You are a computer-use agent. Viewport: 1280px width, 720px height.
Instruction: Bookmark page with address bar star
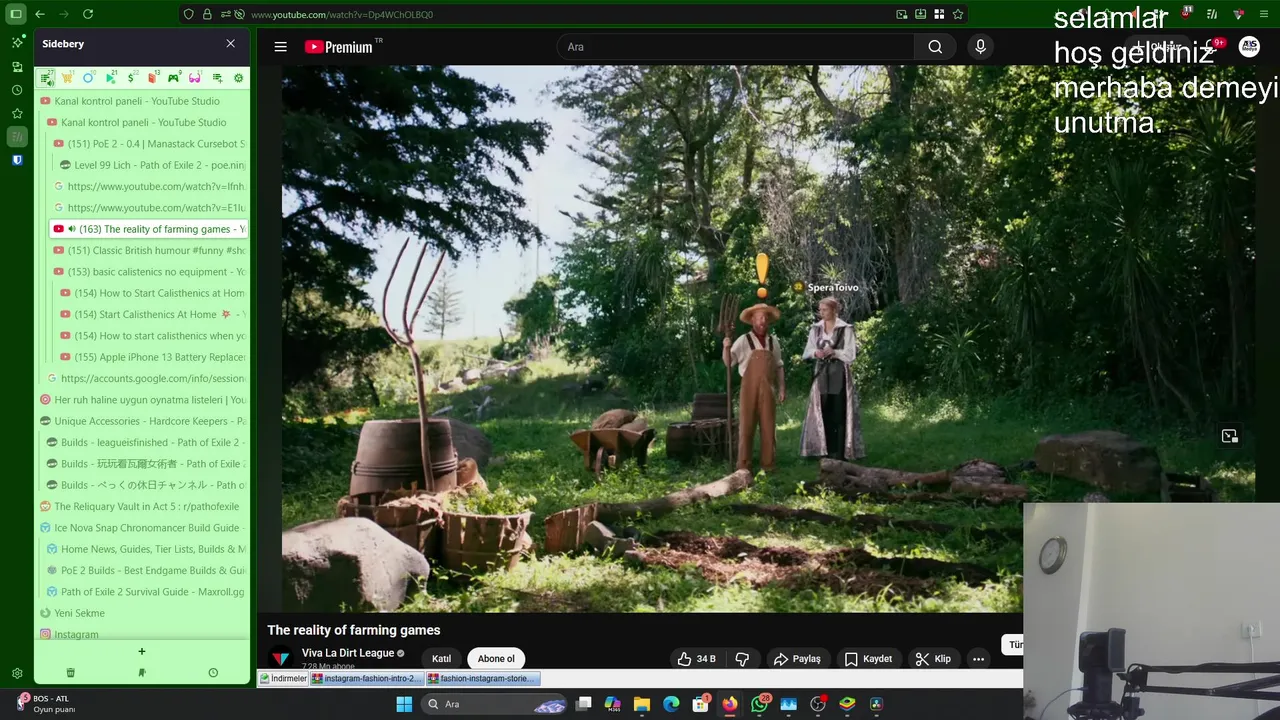click(958, 14)
